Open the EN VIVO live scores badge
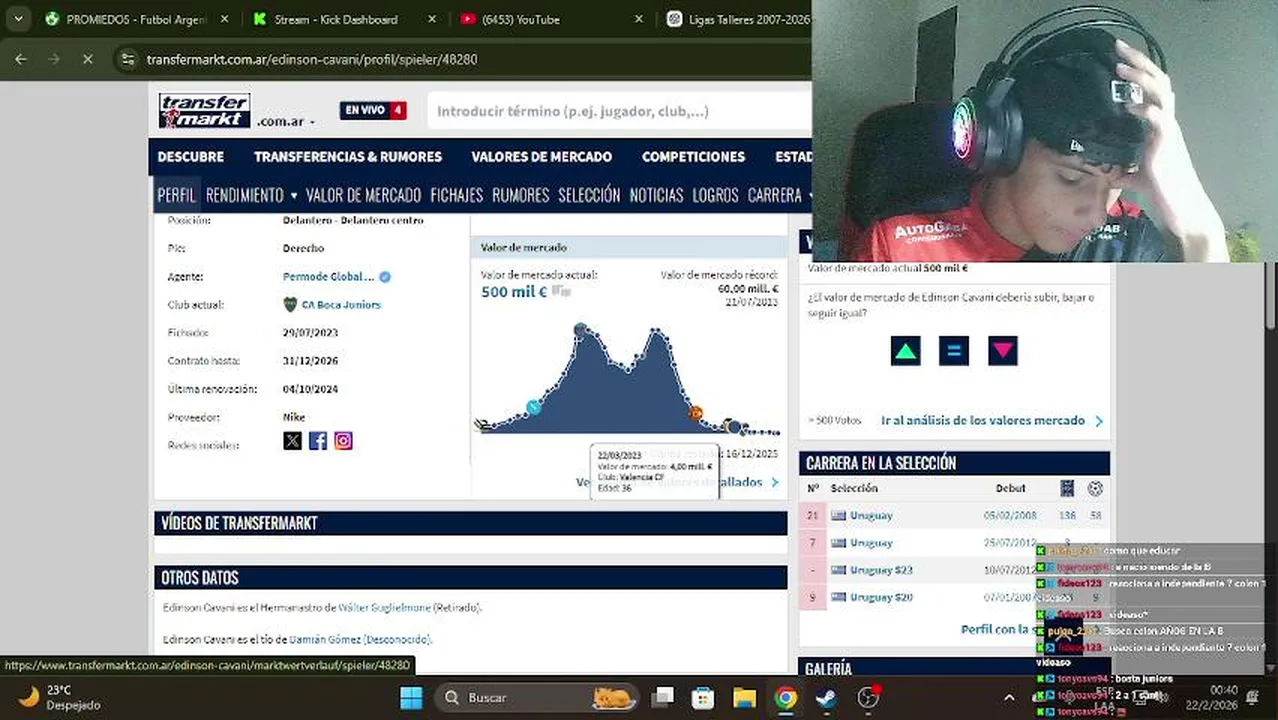Image resolution: width=1278 pixels, height=720 pixels. tap(373, 111)
